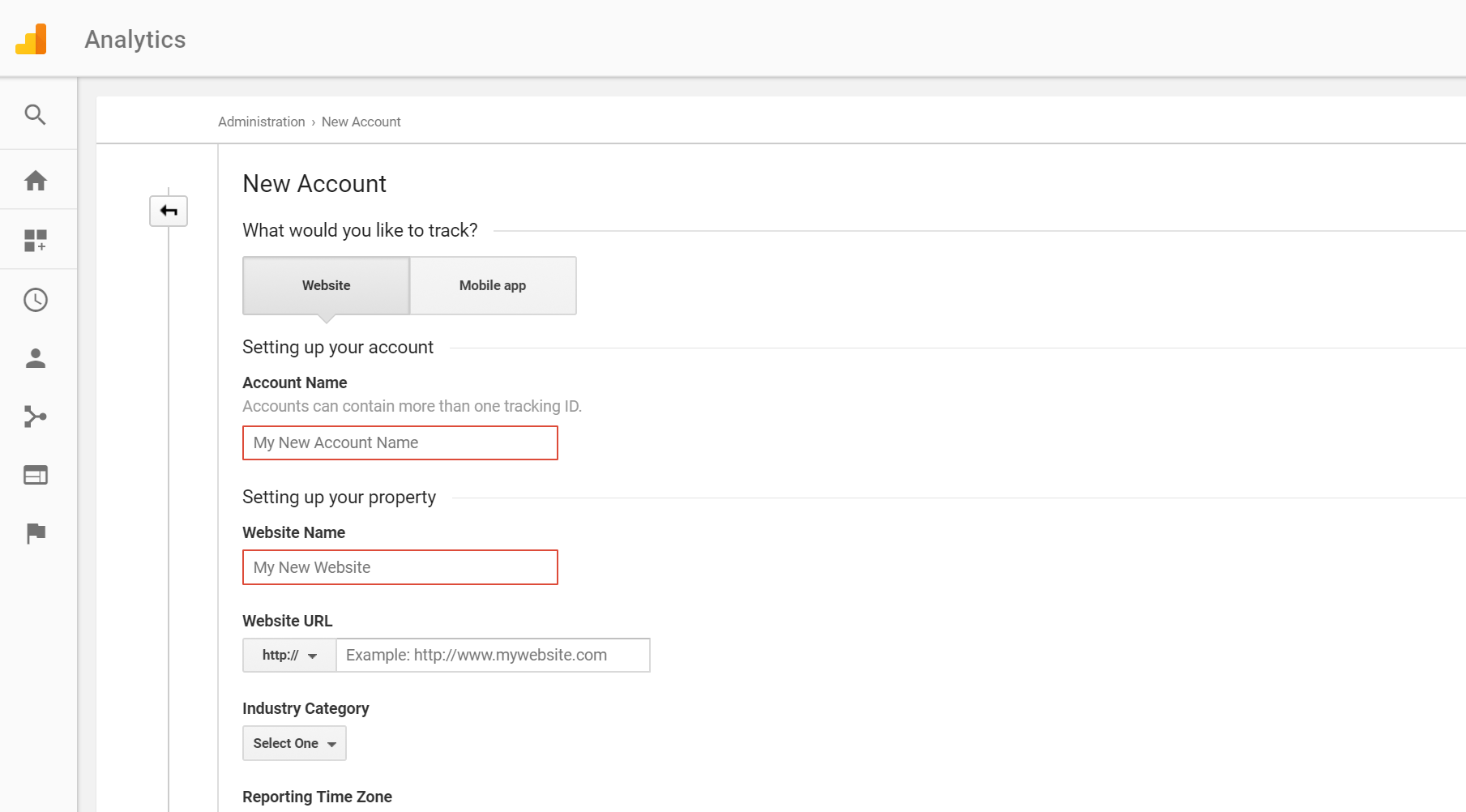Focus the My New Website name field
The height and width of the screenshot is (812, 1466).
click(x=400, y=567)
